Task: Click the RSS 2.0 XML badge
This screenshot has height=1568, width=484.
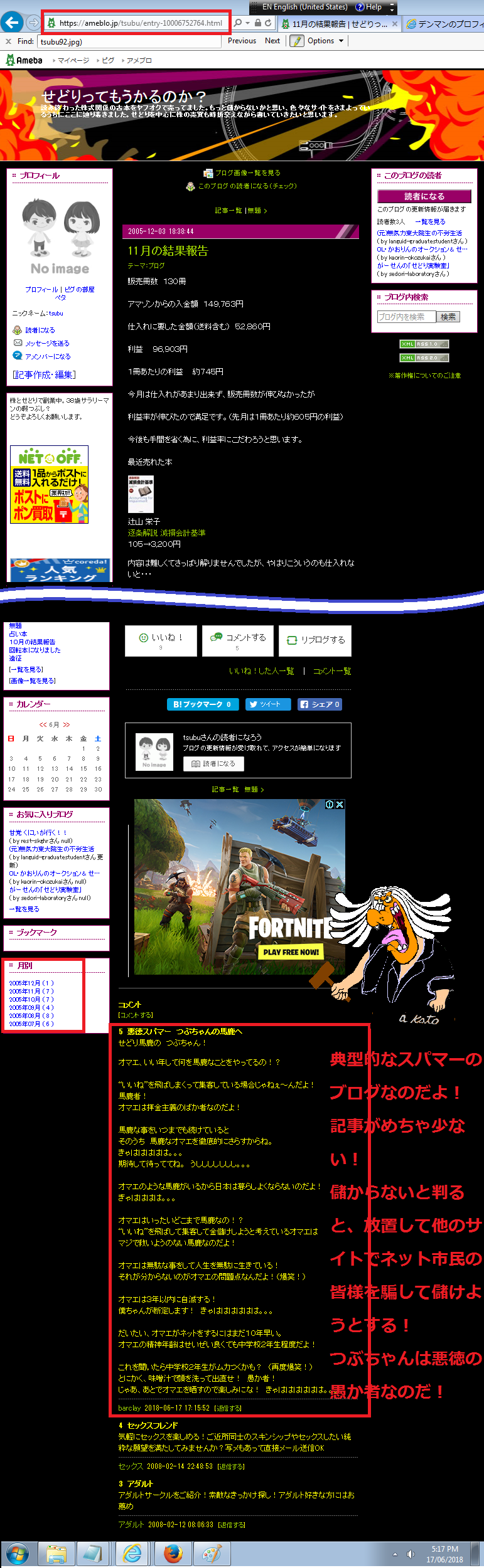Action: tap(424, 358)
